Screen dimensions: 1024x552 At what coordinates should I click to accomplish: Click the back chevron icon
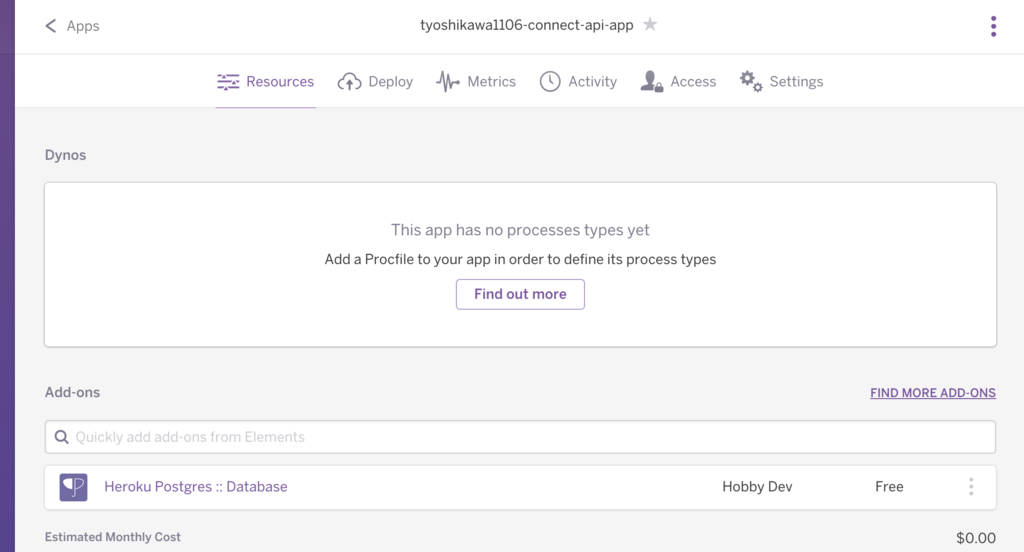(x=50, y=26)
